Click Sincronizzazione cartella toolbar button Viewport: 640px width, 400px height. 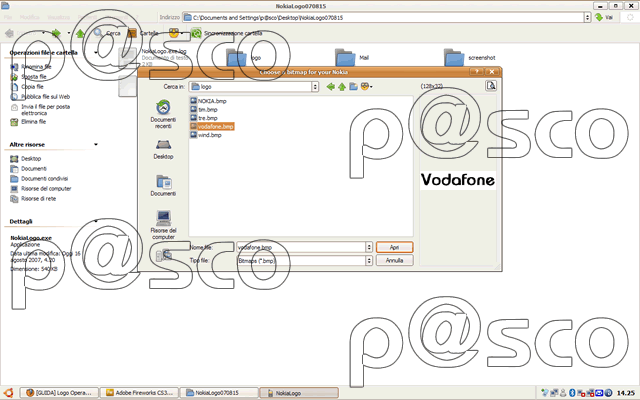[x=227, y=33]
